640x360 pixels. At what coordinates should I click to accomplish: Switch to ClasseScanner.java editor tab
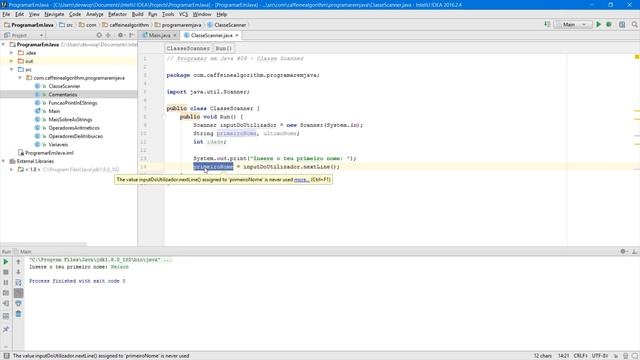pos(211,36)
